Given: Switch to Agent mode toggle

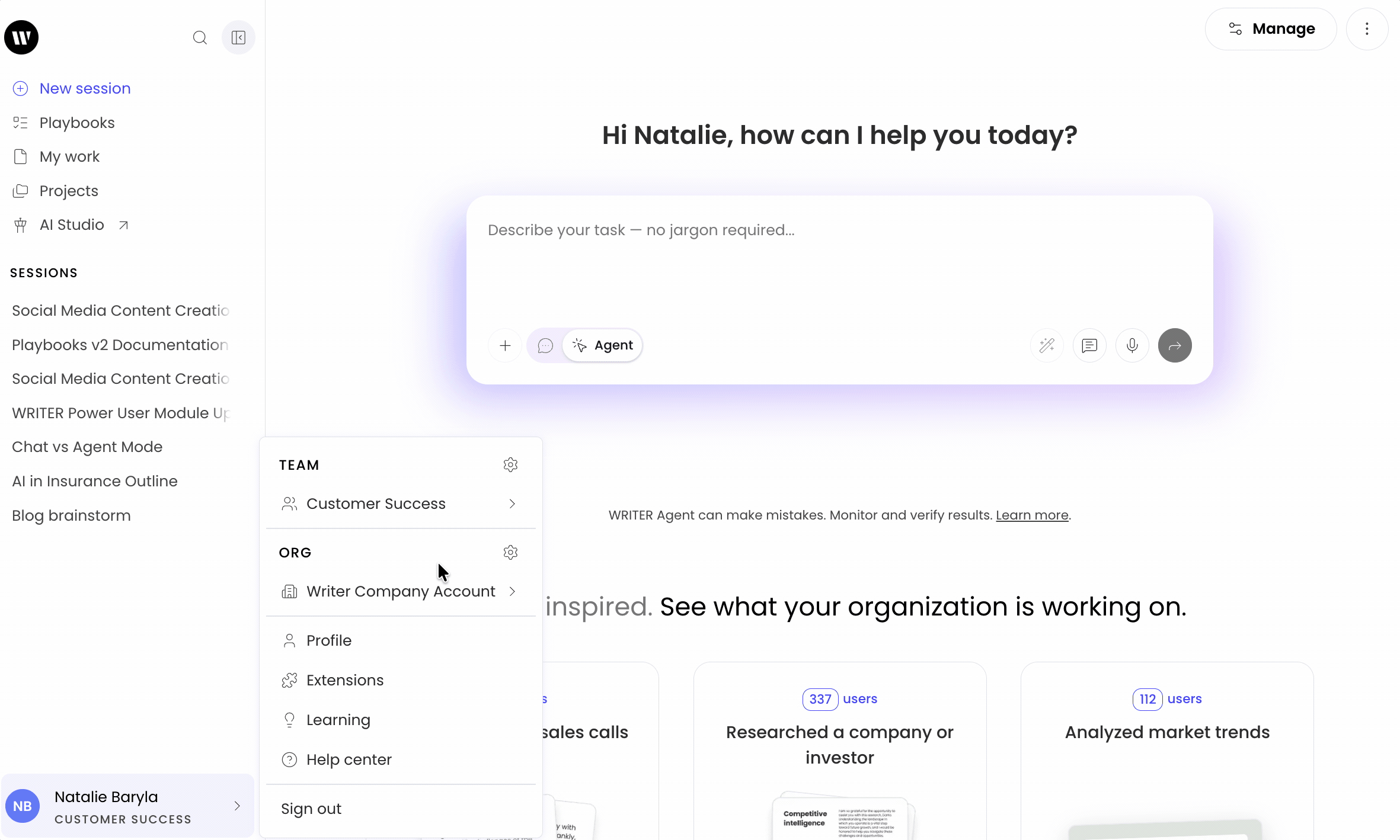Looking at the screenshot, I should click(603, 345).
